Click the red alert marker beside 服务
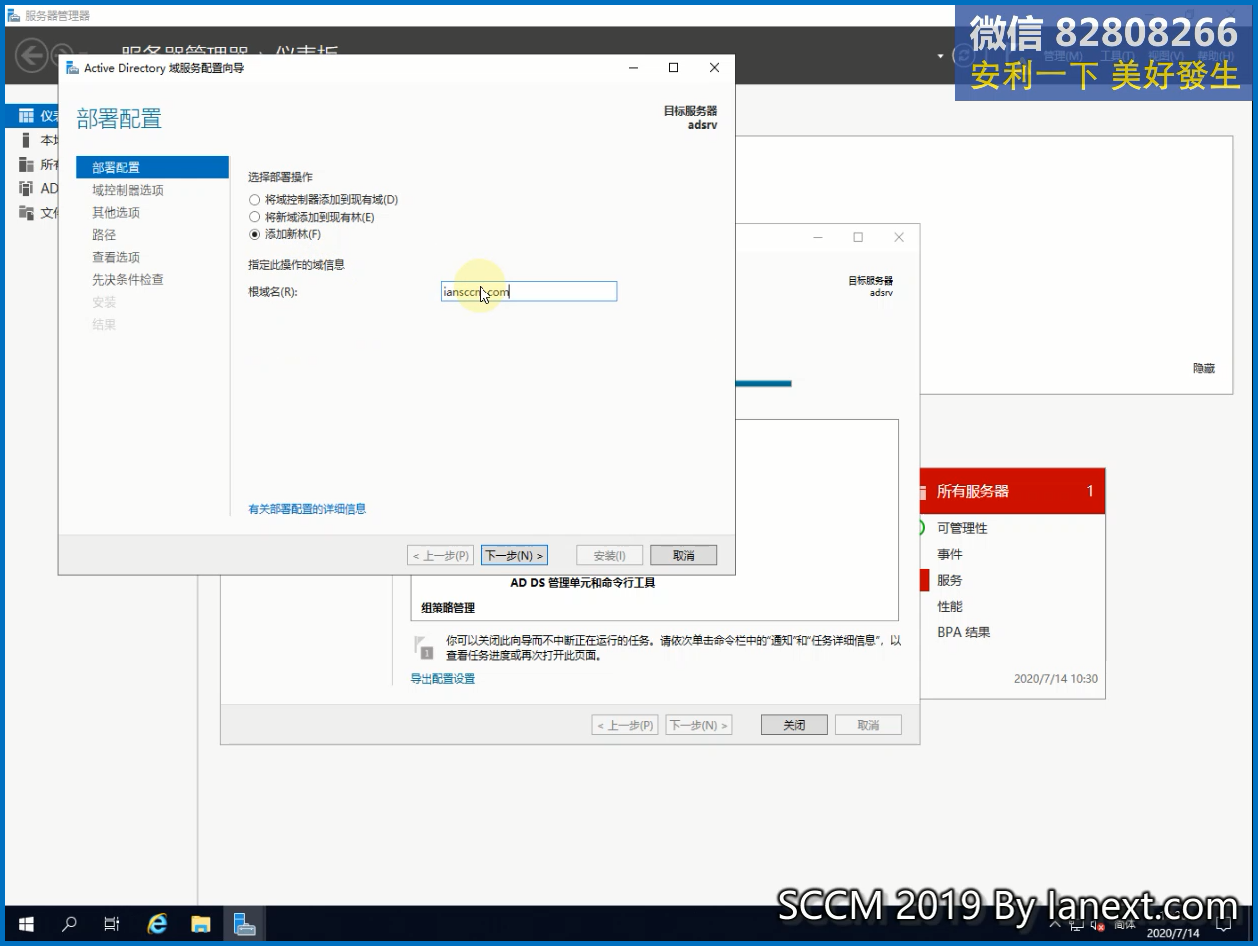Viewport: 1258px width, 946px height. click(924, 580)
